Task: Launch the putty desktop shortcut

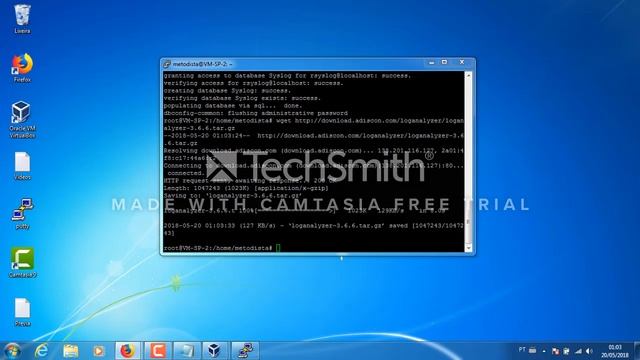Action: click(x=22, y=214)
